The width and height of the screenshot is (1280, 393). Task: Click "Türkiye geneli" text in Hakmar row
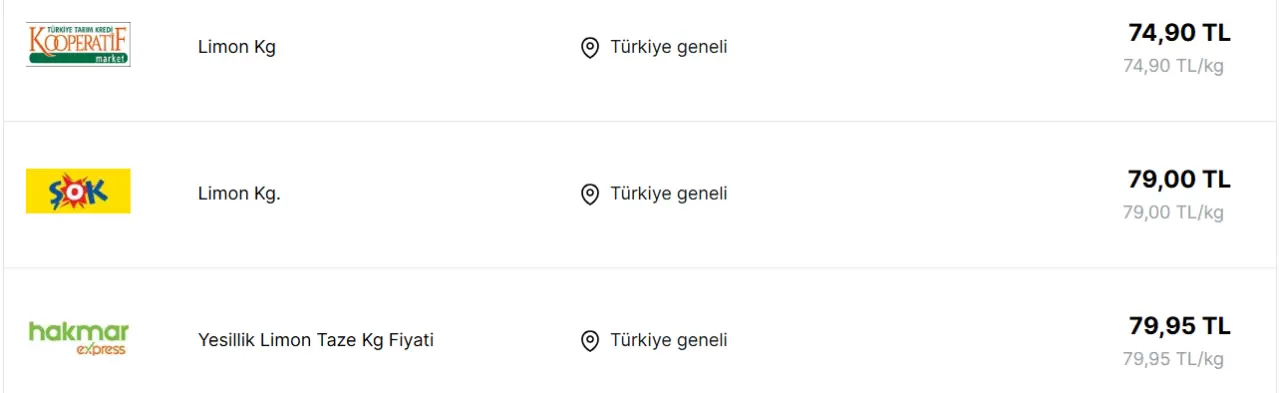(669, 340)
